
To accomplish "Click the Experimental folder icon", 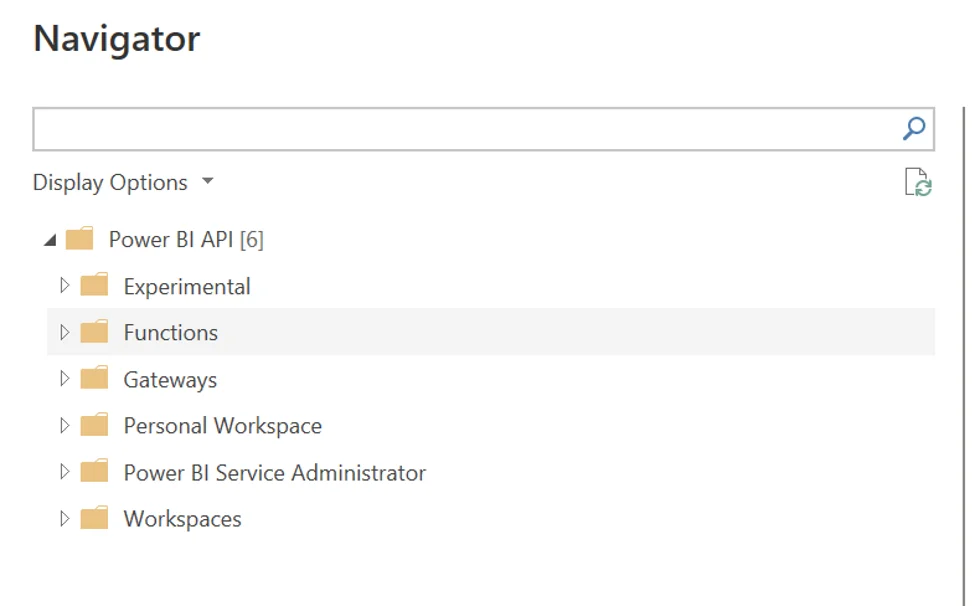I will pos(94,286).
